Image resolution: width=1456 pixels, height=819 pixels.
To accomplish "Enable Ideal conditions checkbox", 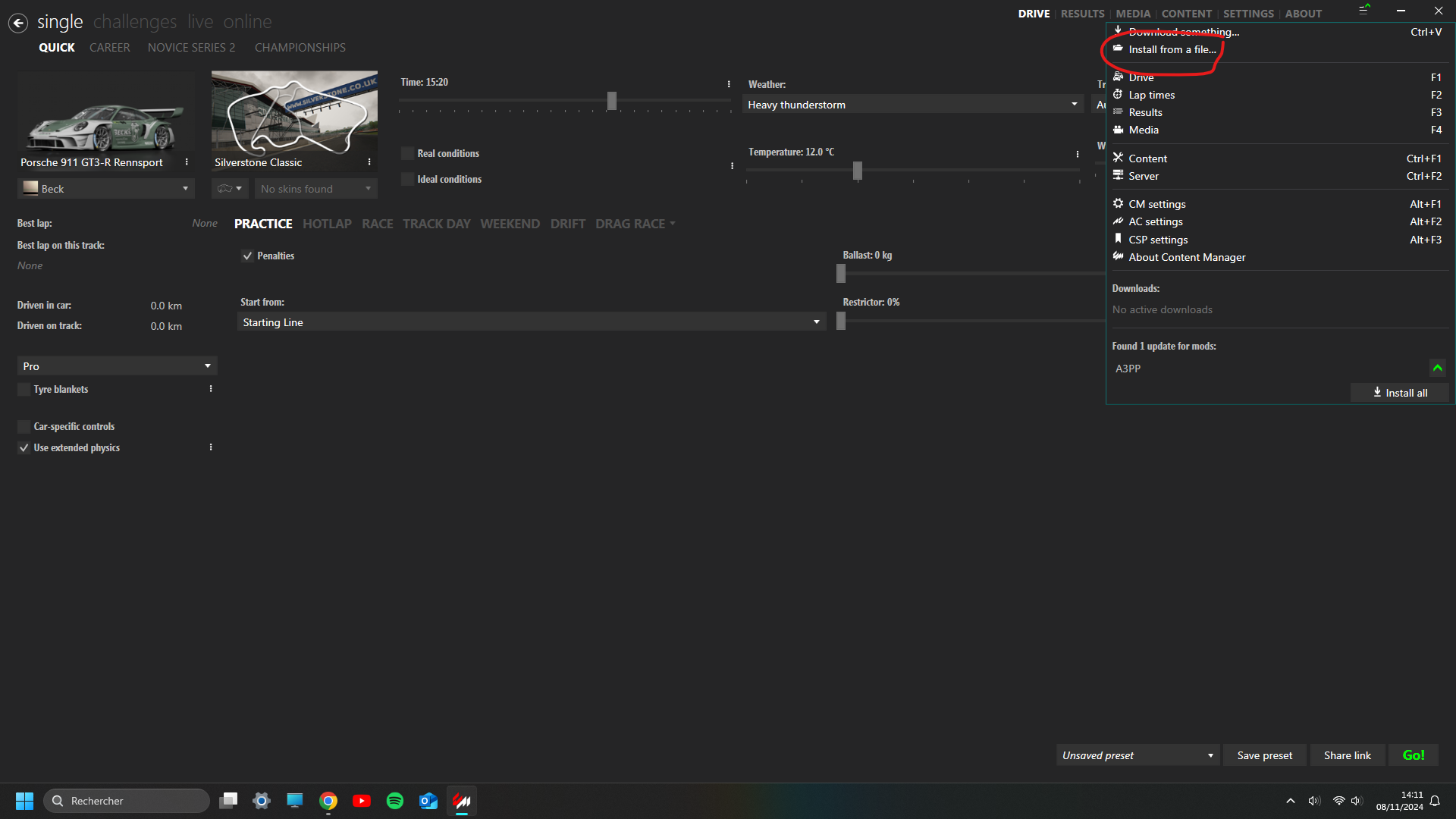I will pos(407,179).
